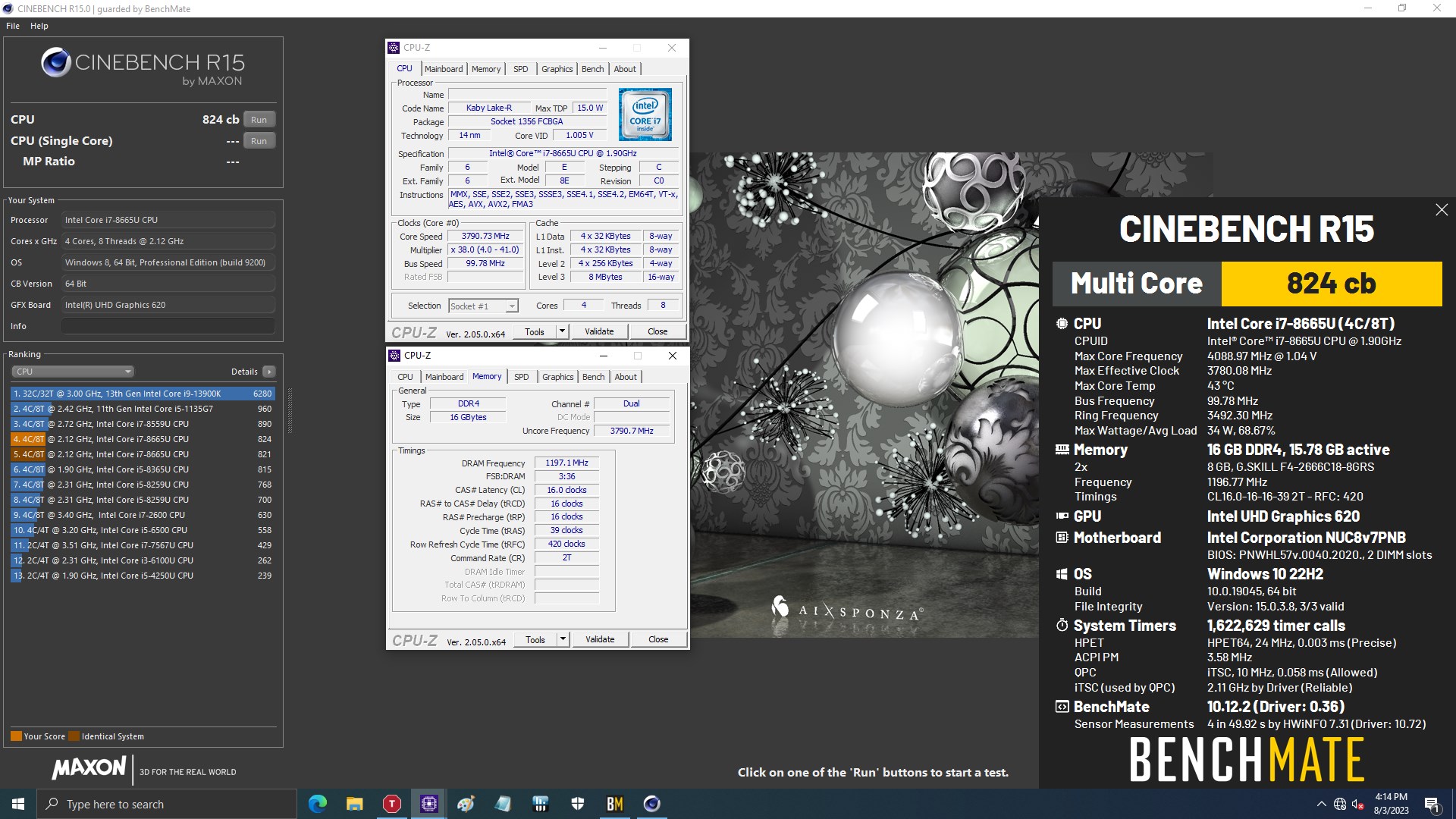The width and height of the screenshot is (1456, 819).
Task: Switch to SPD tab in top CPU-Z
Action: (521, 69)
